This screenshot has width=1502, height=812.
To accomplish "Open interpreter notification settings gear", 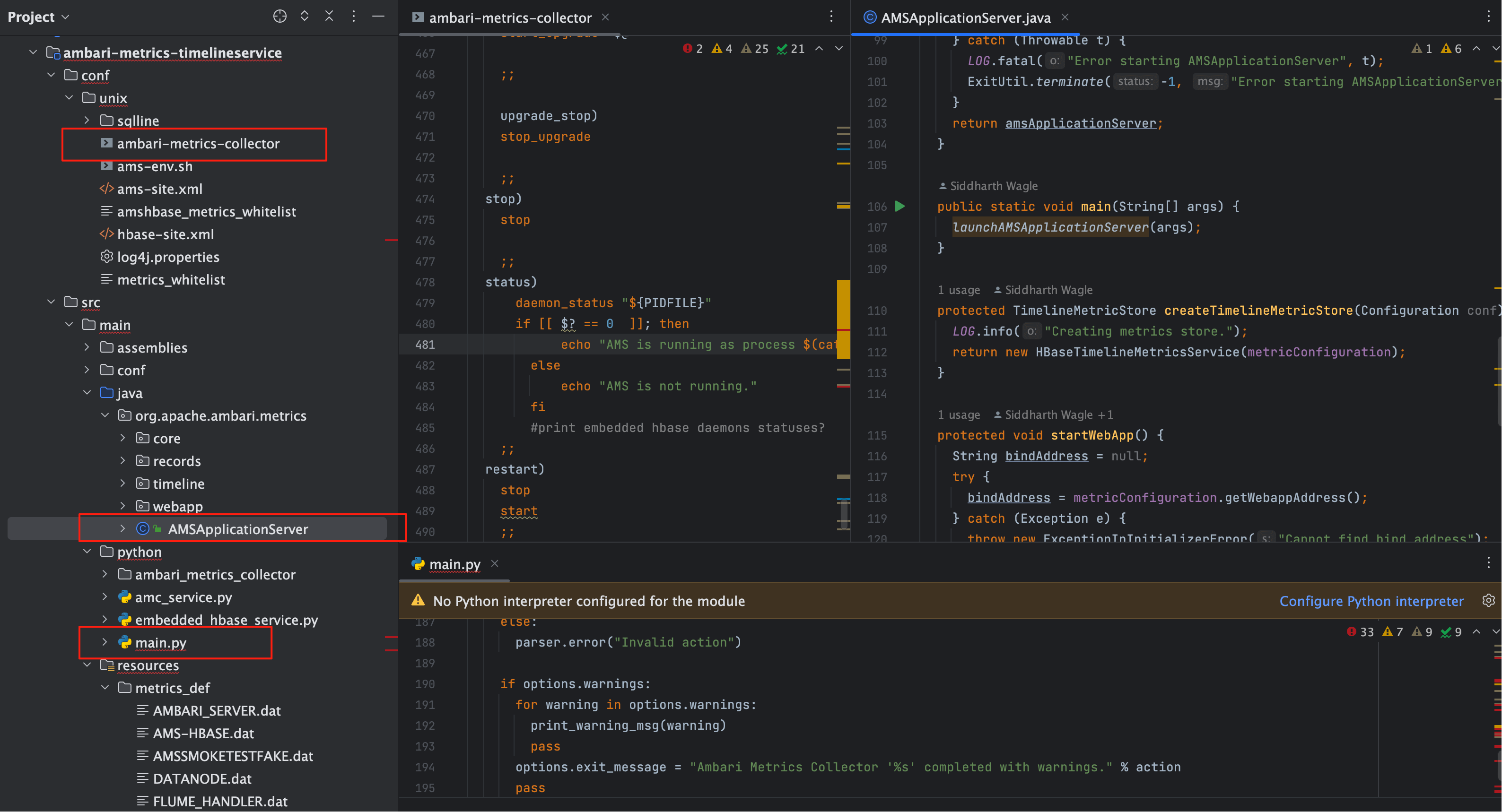I will pos(1488,600).
